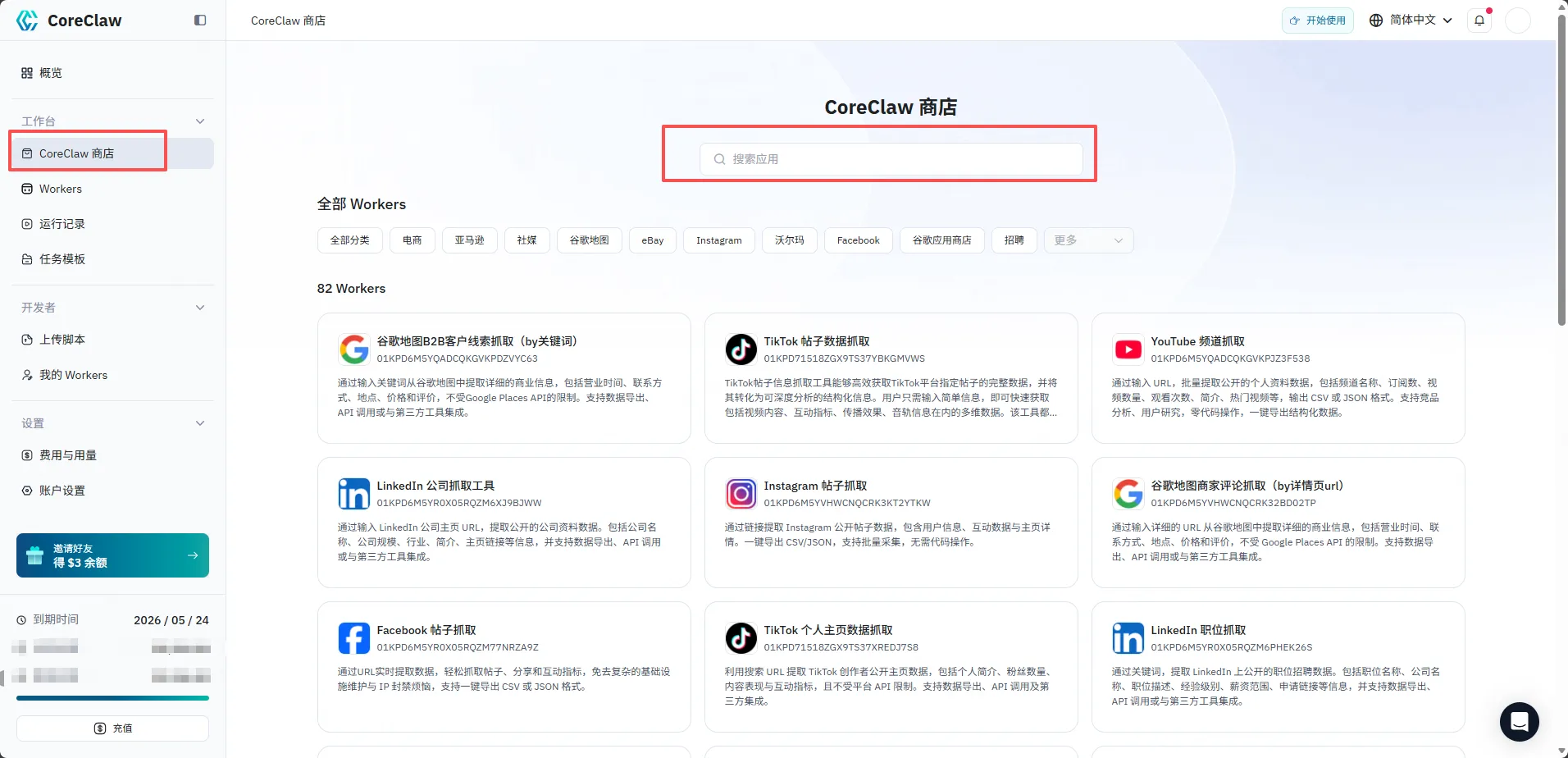
Task: Click the 充值 recharge button
Action: [112, 728]
